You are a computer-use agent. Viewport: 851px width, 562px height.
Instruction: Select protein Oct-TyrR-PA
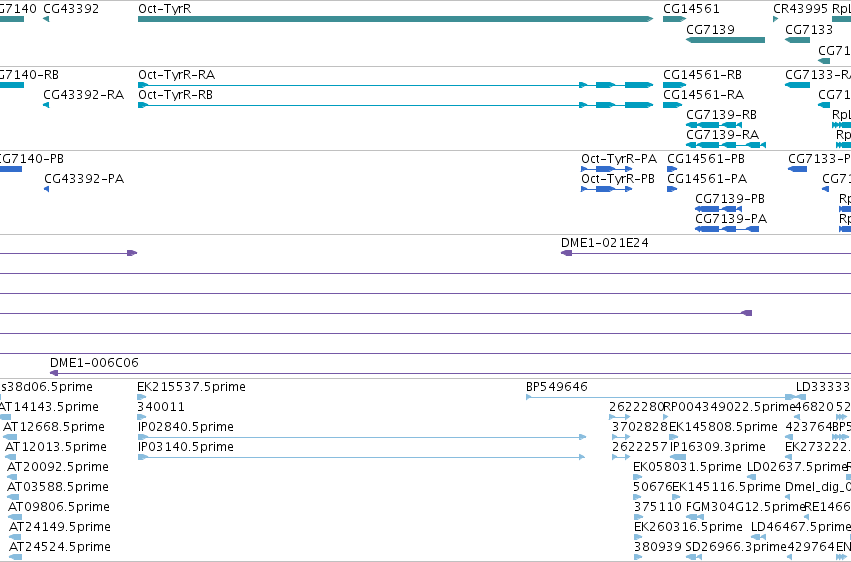[x=606, y=169]
